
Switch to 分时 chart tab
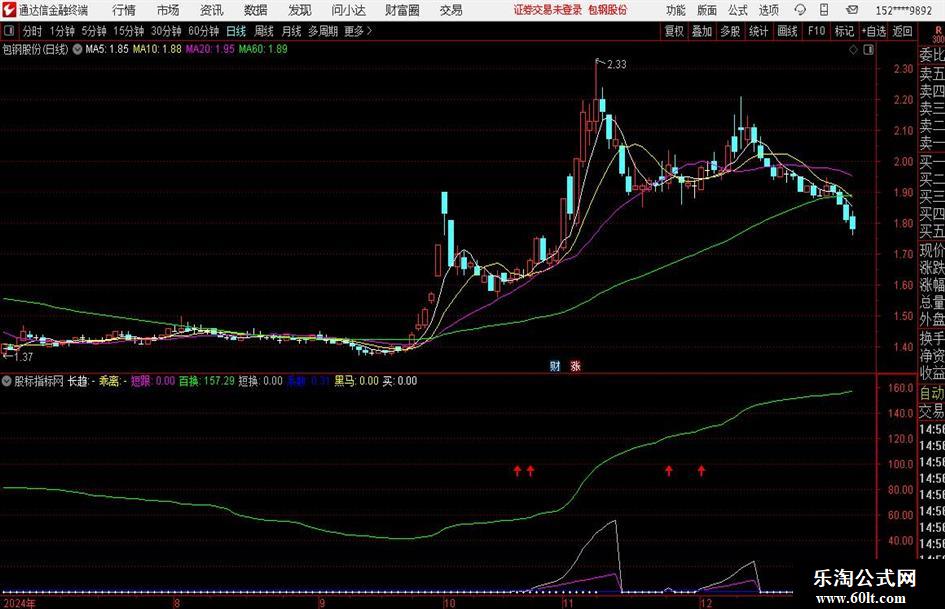32,31
